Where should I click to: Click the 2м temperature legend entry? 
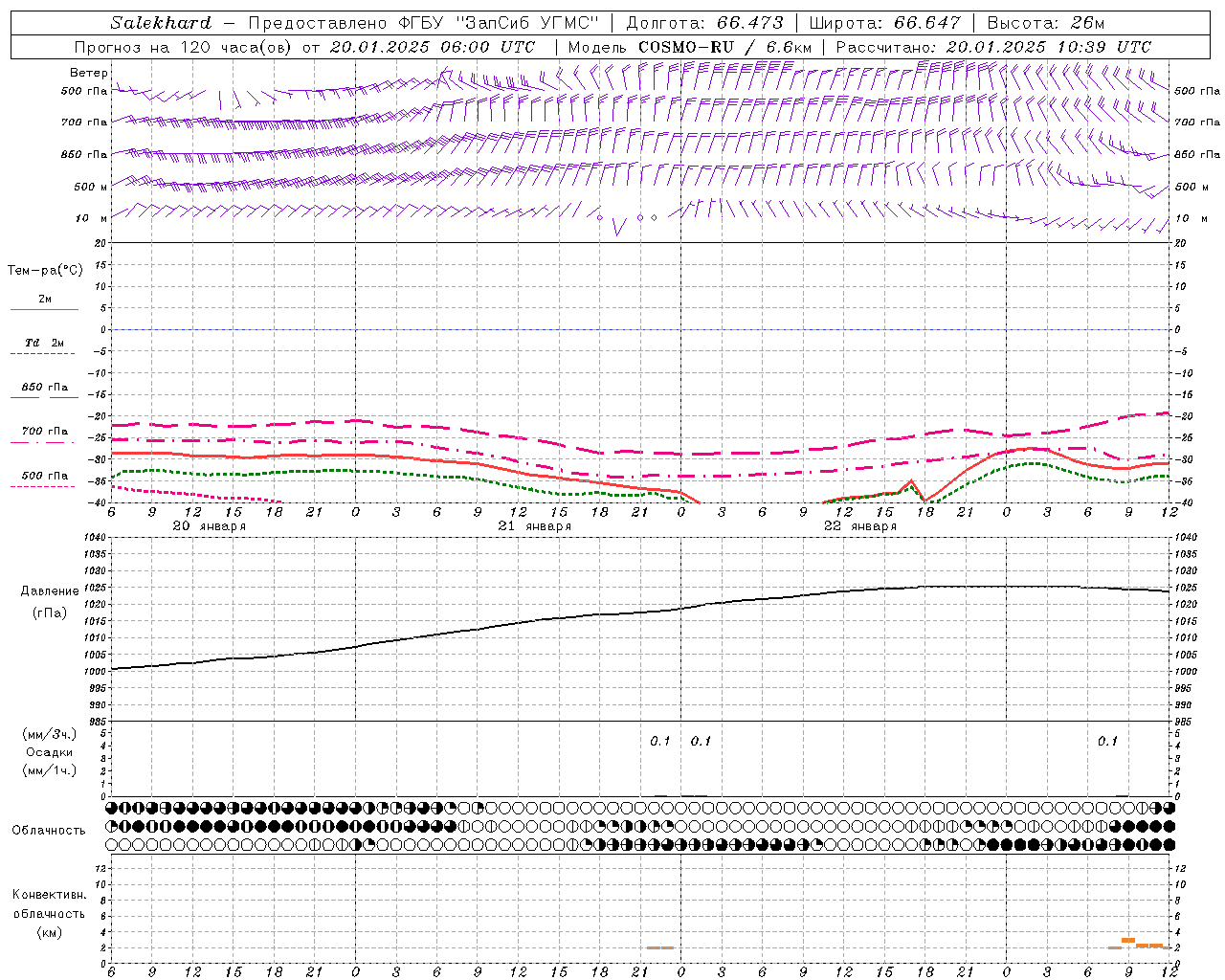coord(45,300)
